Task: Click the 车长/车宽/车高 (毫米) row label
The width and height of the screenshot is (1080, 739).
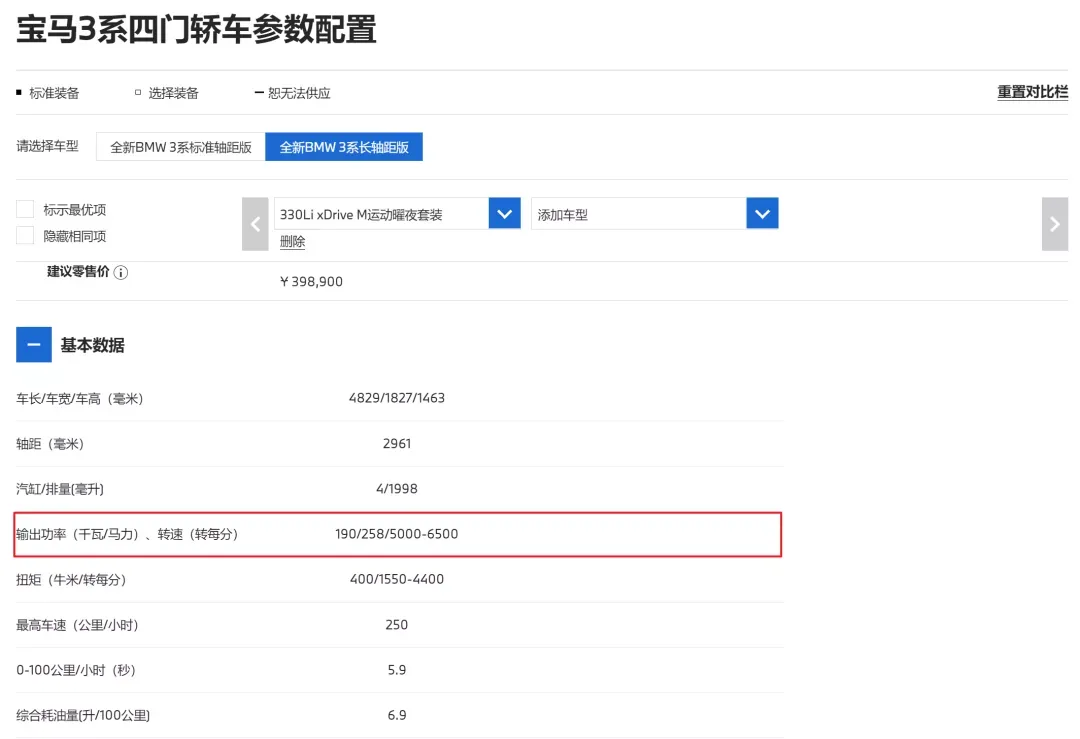Action: (80, 399)
